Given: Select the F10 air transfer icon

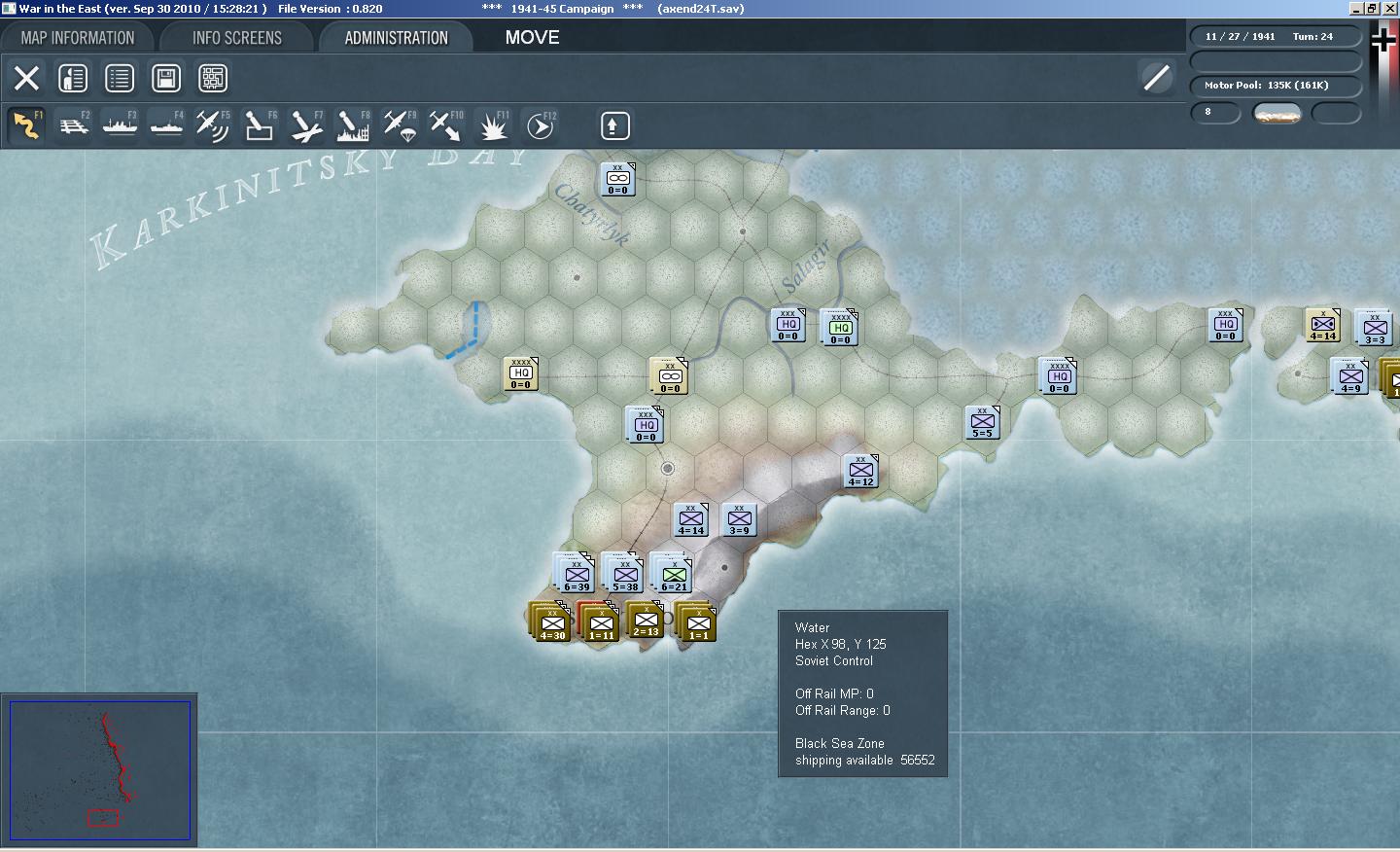Looking at the screenshot, I should tap(446, 125).
